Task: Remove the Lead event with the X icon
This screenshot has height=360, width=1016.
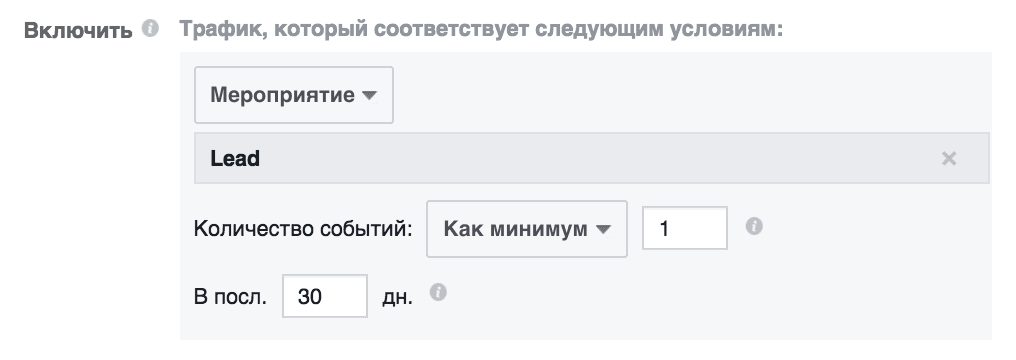Action: coord(949,159)
